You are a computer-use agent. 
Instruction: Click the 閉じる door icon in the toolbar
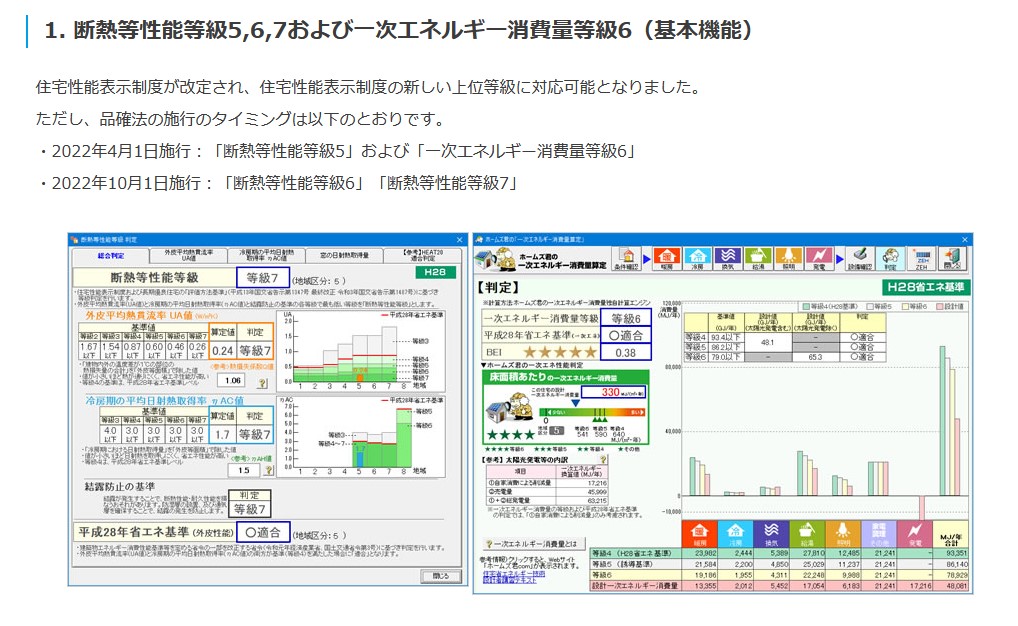pos(952,258)
